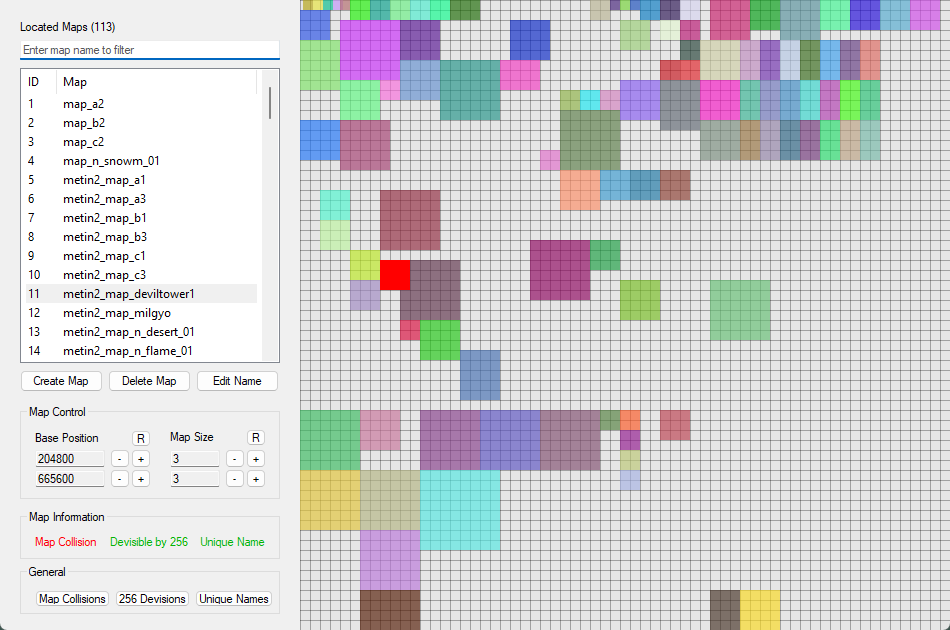Sort by the ID column header
The width and height of the screenshot is (950, 630).
pos(41,82)
